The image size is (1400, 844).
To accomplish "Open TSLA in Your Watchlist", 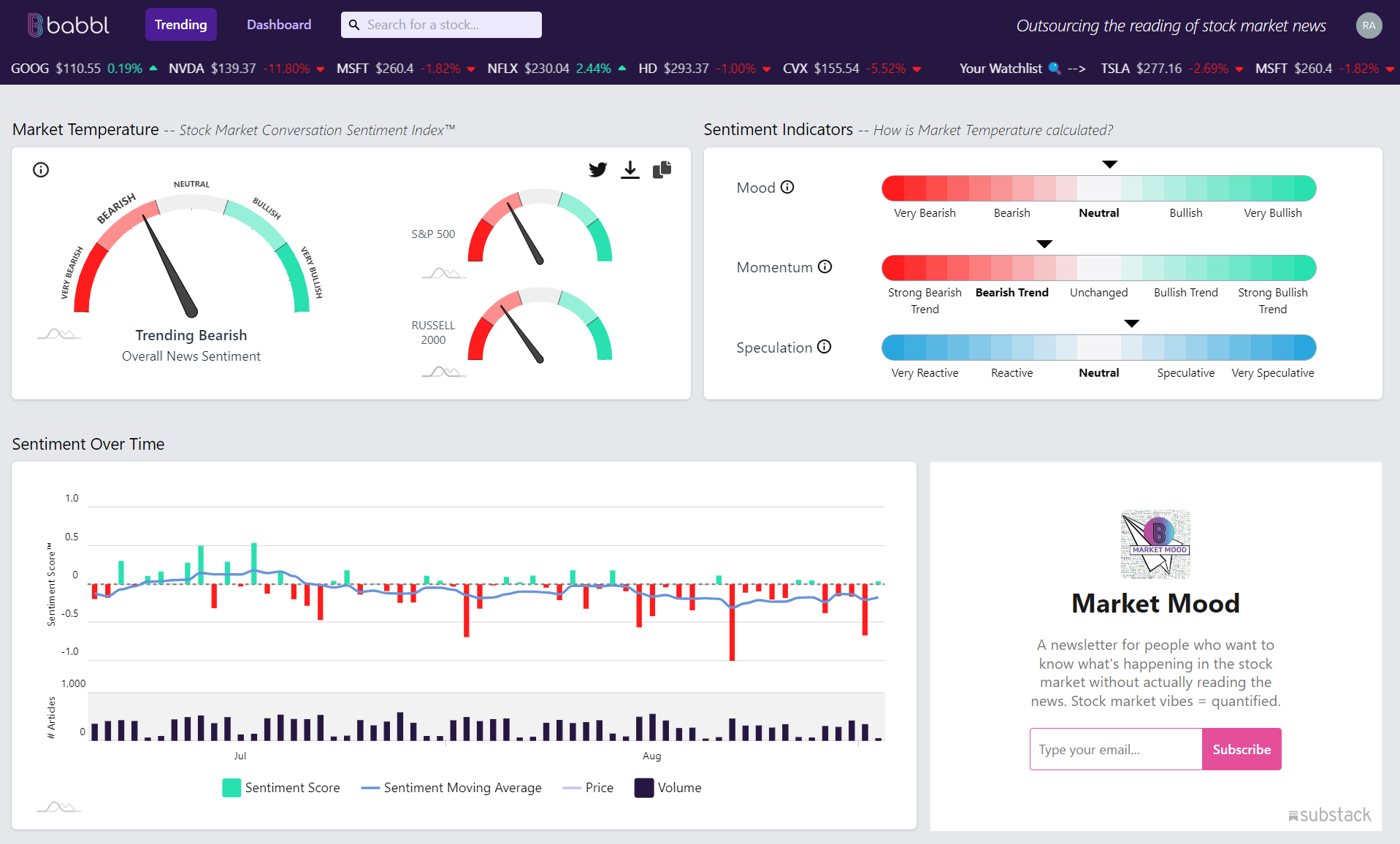I will tap(1172, 69).
